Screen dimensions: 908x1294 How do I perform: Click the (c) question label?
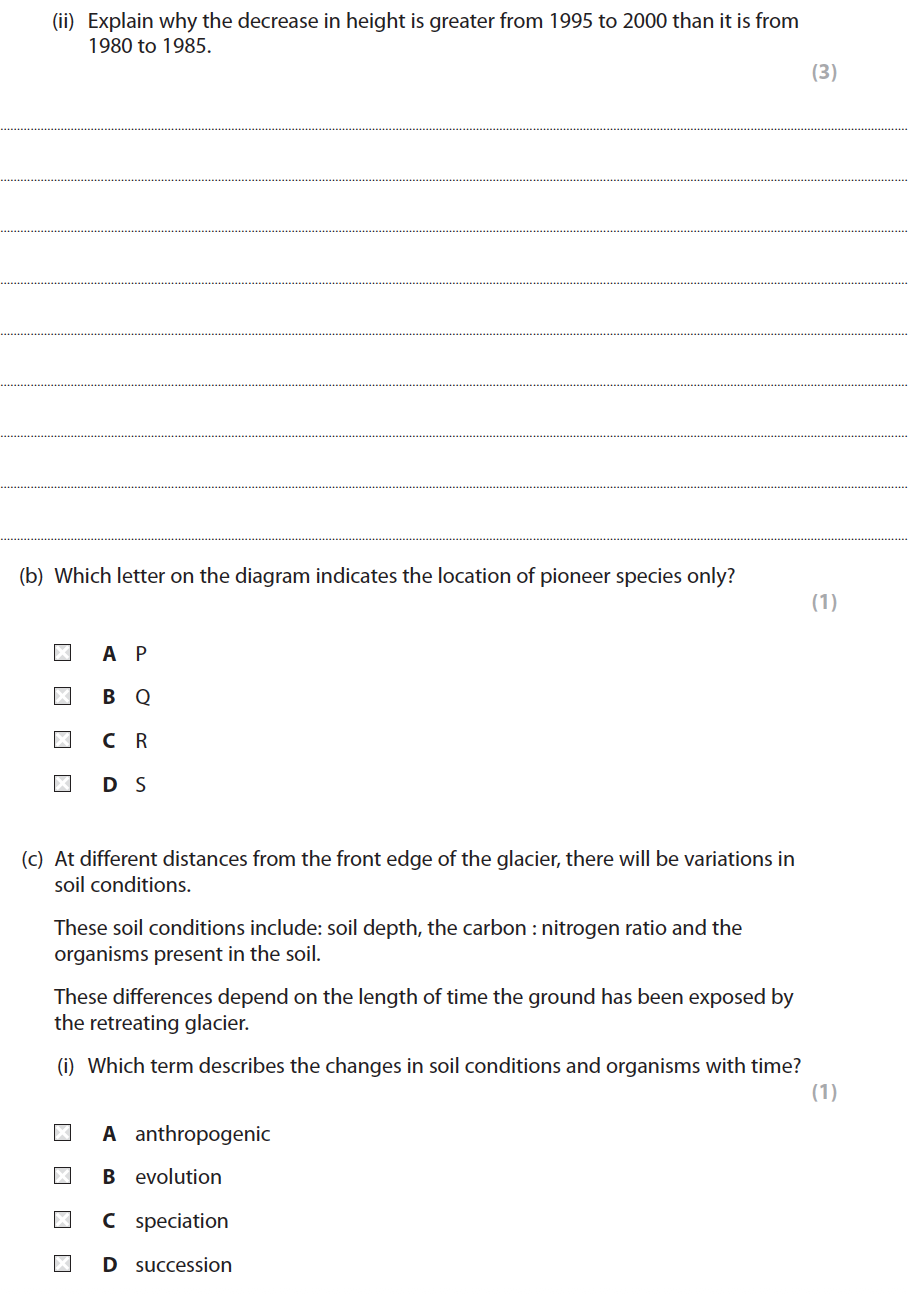tap(33, 859)
